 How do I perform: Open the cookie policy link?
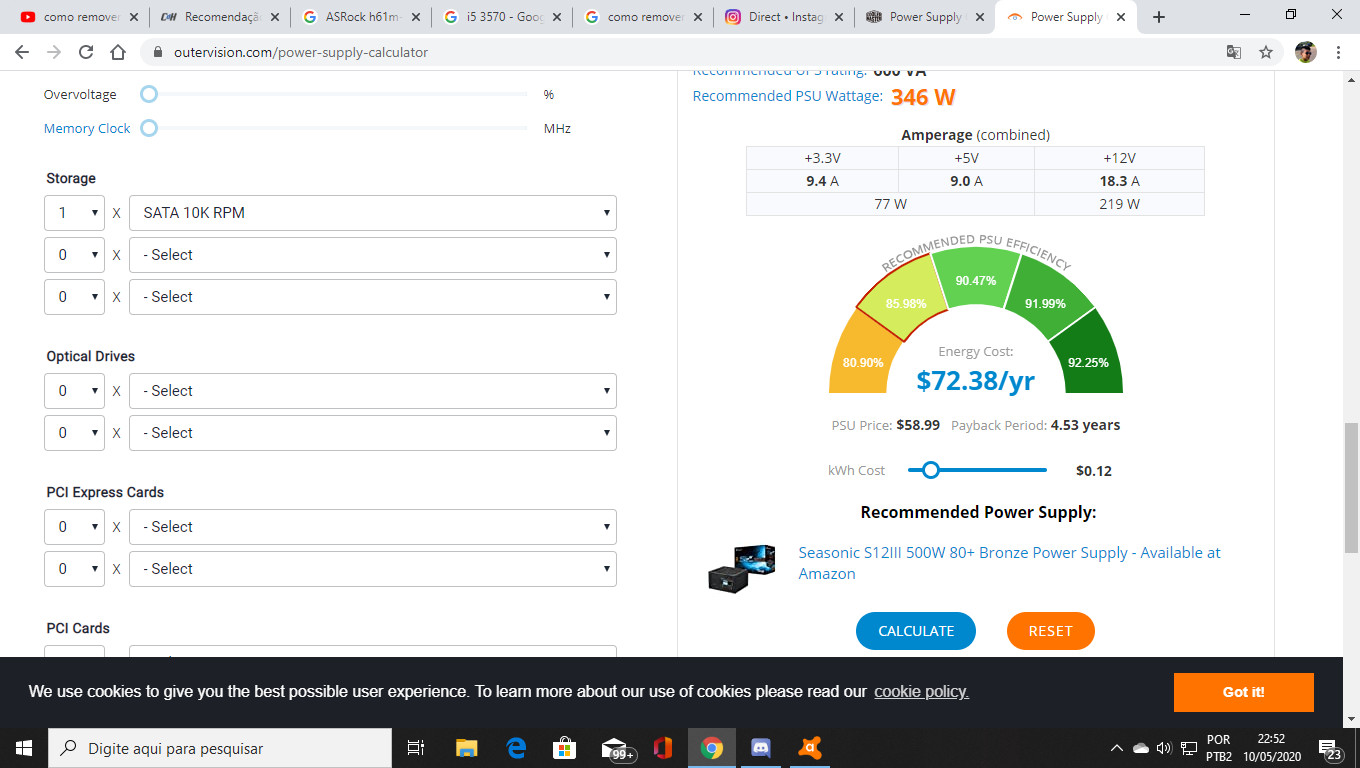(x=922, y=692)
